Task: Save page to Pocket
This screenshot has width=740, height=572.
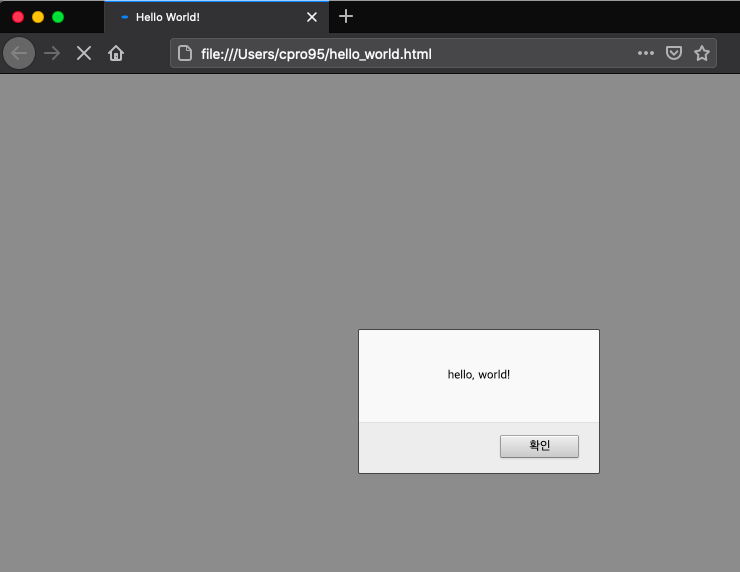Action: click(x=673, y=53)
